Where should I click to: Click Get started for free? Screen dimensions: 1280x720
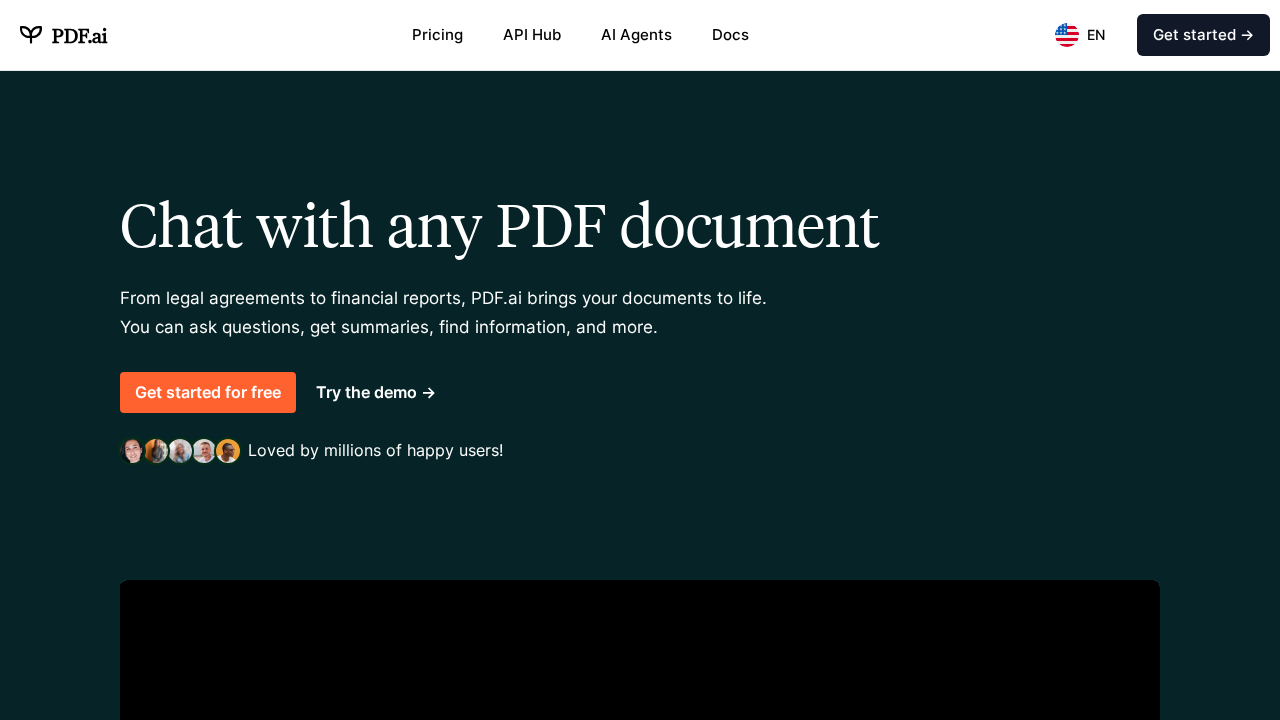[x=208, y=391]
